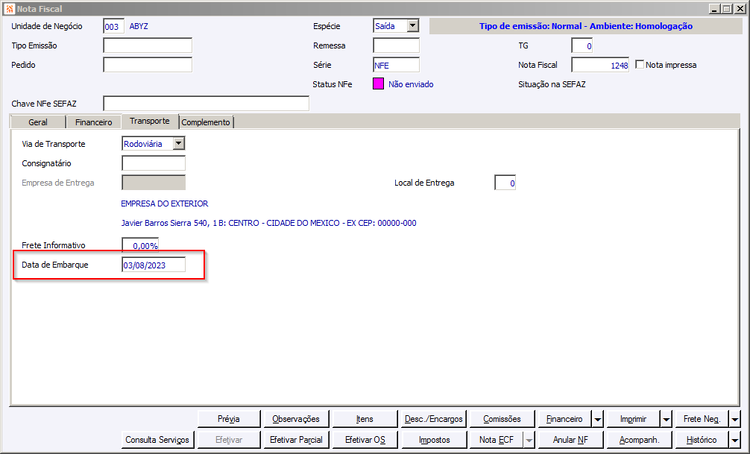Click the Não enviado status text

411,84
